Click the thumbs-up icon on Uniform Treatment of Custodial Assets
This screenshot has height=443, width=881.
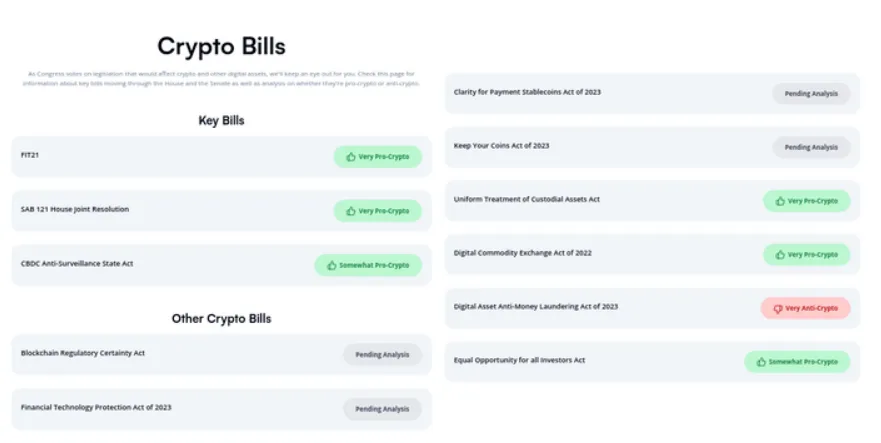click(780, 201)
